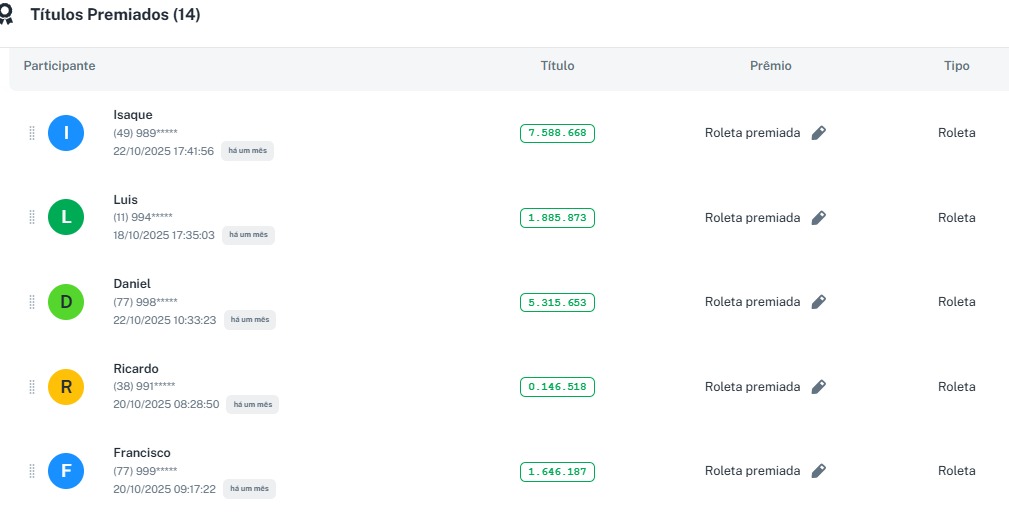Click the pencil edit icon in Isaque's row

pyautogui.click(x=818, y=133)
